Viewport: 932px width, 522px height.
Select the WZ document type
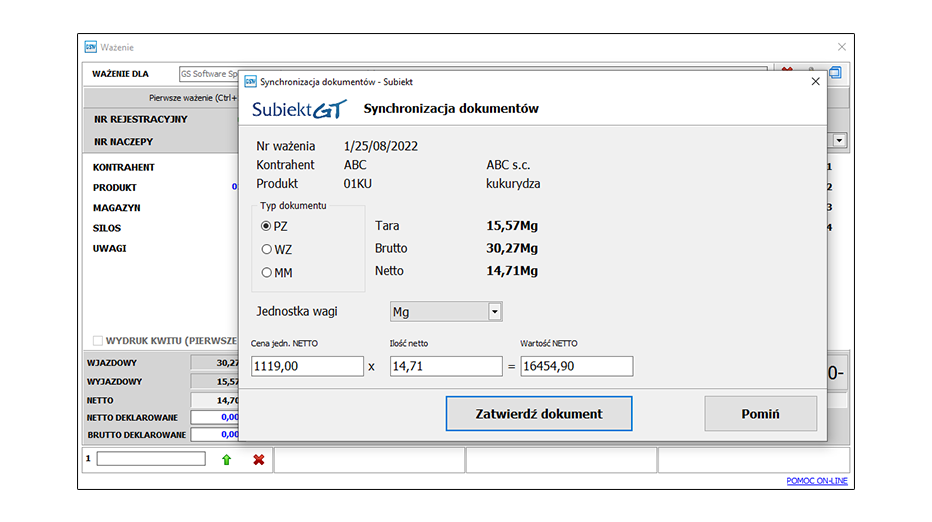click(267, 249)
